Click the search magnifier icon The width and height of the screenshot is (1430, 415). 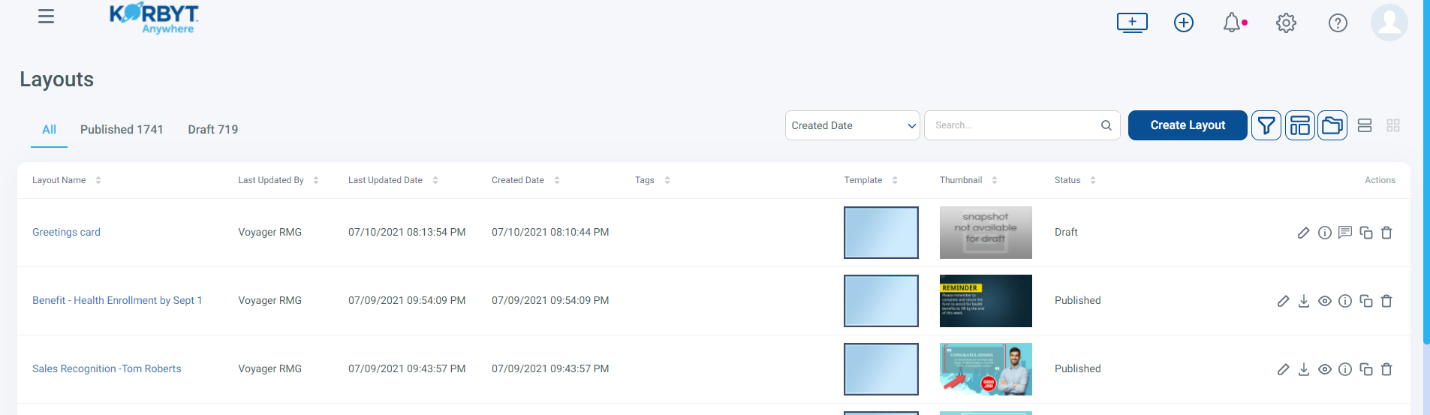coord(1106,126)
